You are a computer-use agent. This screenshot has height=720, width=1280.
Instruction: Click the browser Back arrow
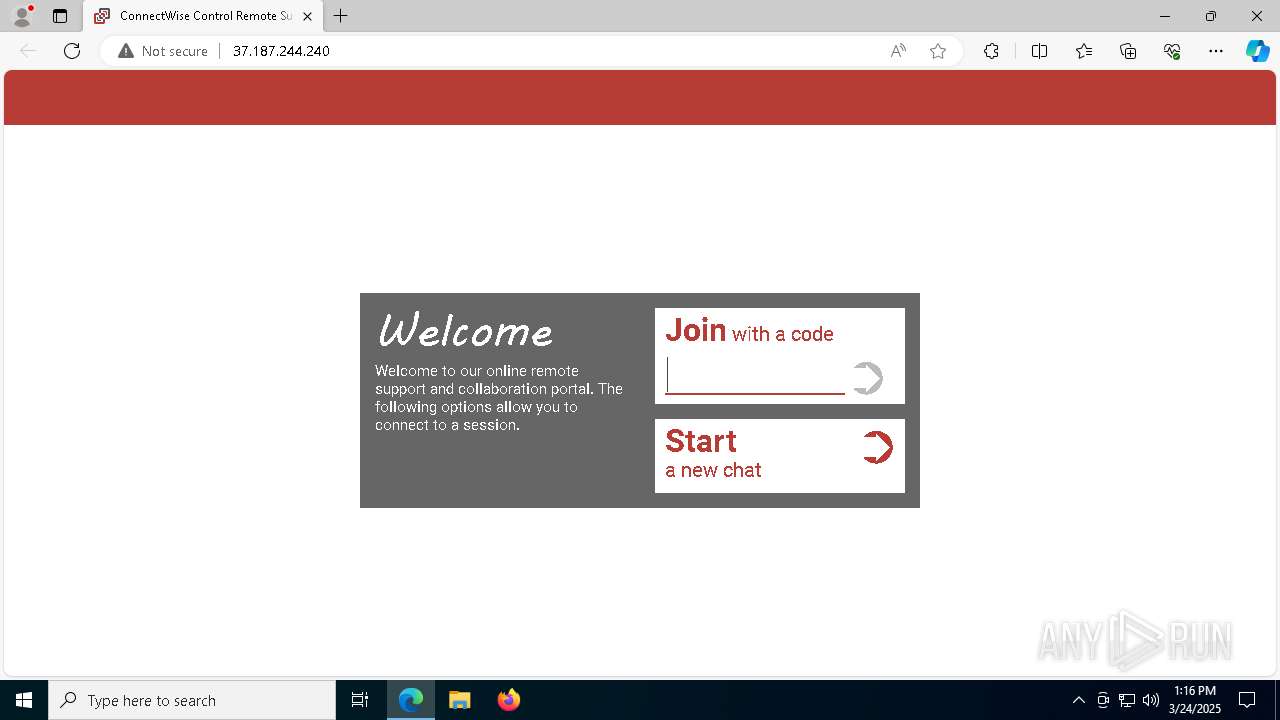point(28,51)
